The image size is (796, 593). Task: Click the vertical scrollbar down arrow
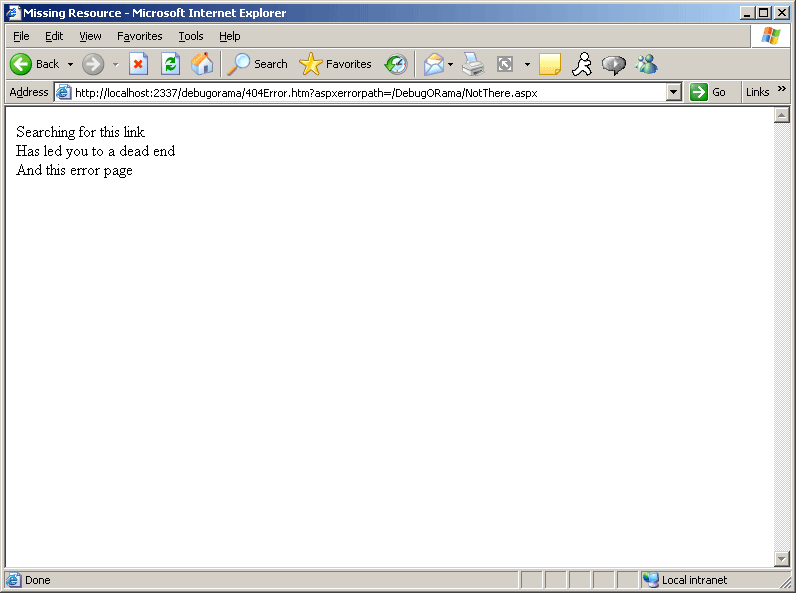782,558
